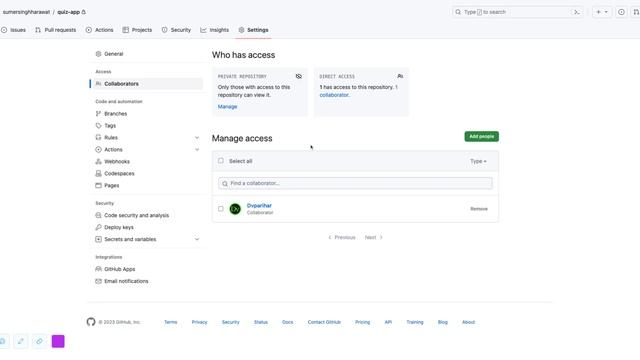Check the Select all checkbox
Screen dimensions: 640x360
tap(221, 161)
